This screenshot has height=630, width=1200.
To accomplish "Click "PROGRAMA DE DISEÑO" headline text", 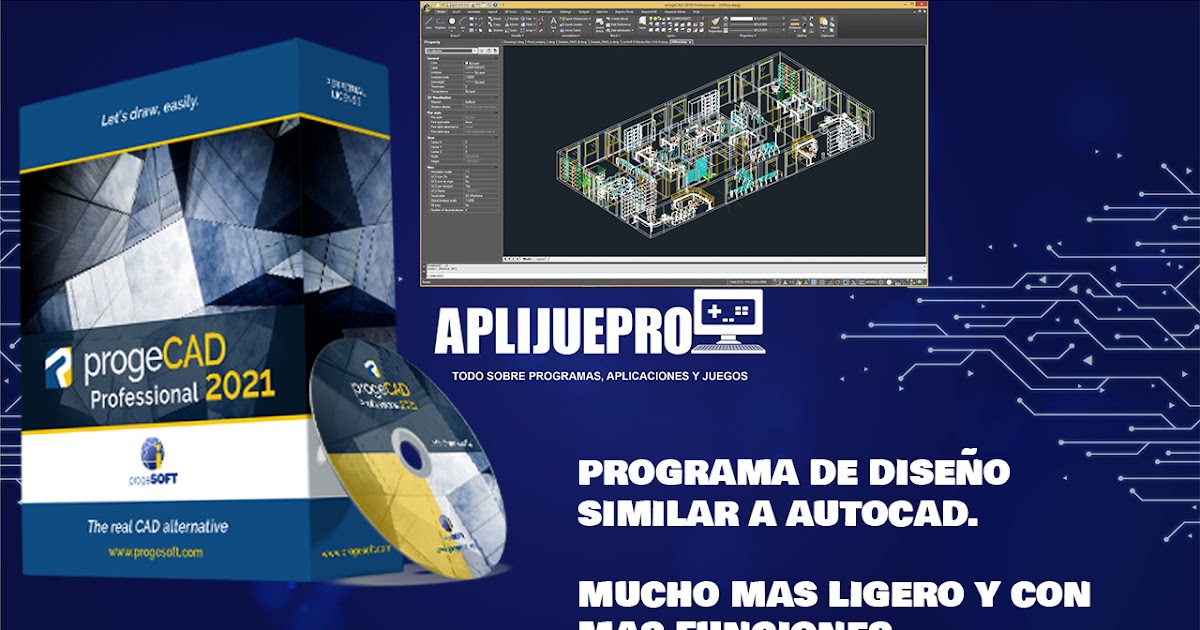I will coord(795,471).
